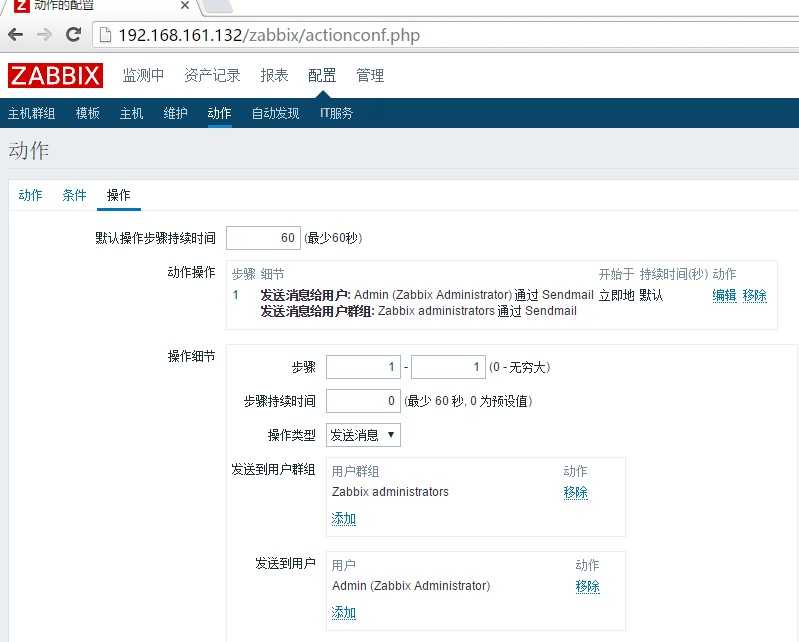Image resolution: width=799 pixels, height=642 pixels.
Task: Click 添加 under 发送到用户群组
Action: click(x=343, y=519)
